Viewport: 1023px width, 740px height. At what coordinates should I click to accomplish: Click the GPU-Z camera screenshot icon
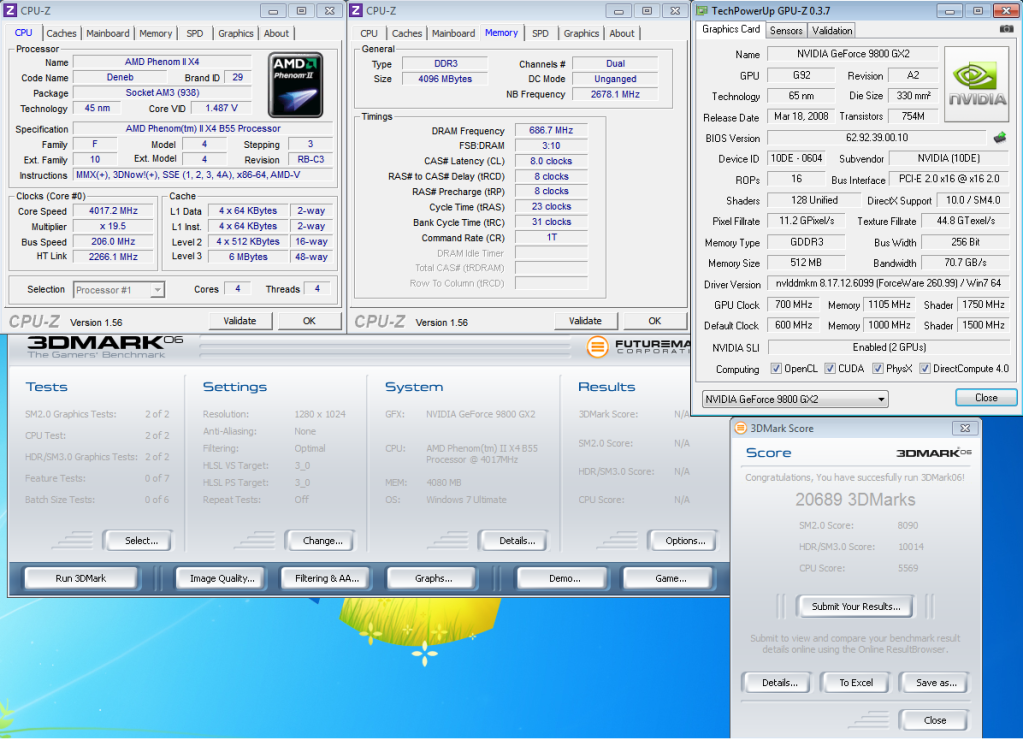coord(1006,29)
